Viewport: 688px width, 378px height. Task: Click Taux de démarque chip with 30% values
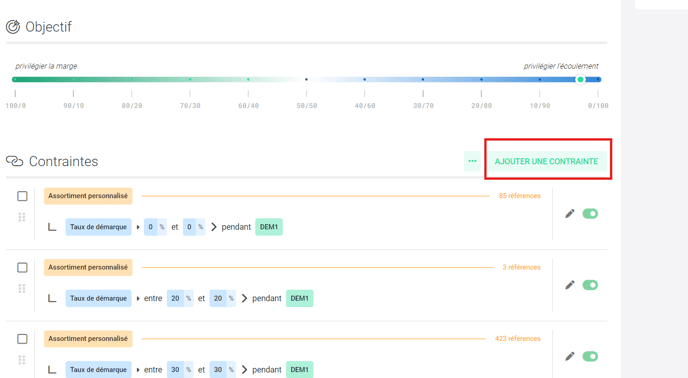tap(98, 370)
